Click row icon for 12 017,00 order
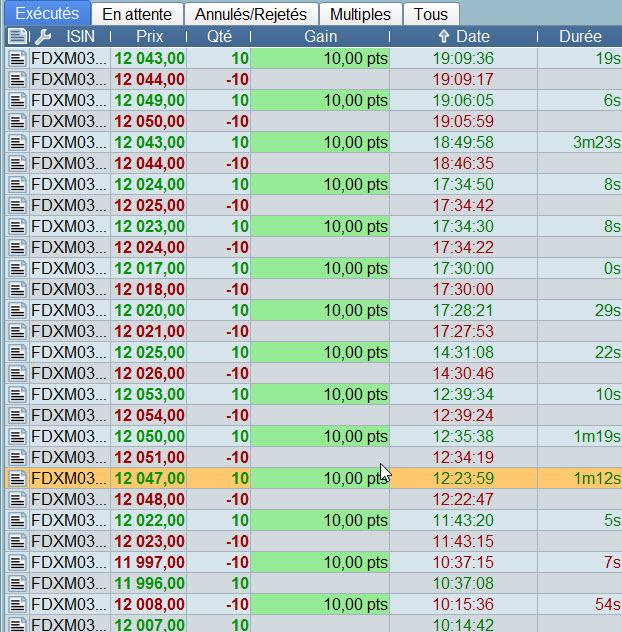This screenshot has height=632, width=622. (x=17, y=268)
